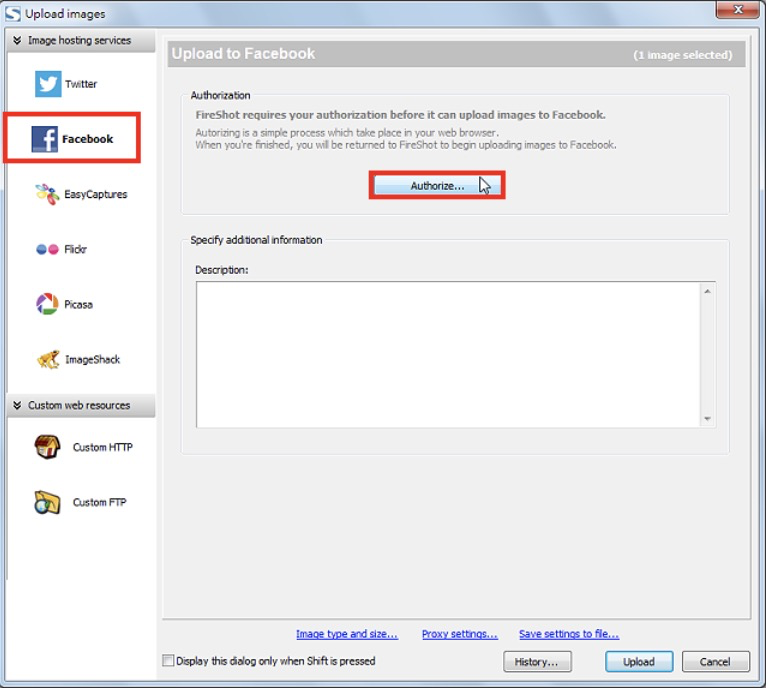
Task: Select the EasyCaptures service label
Action: tap(96, 194)
